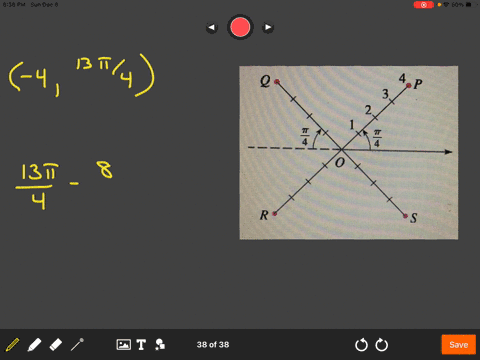Viewport: 480px width, 360px height.
Task: Select the white highlighter marker tool
Action: pos(34,344)
